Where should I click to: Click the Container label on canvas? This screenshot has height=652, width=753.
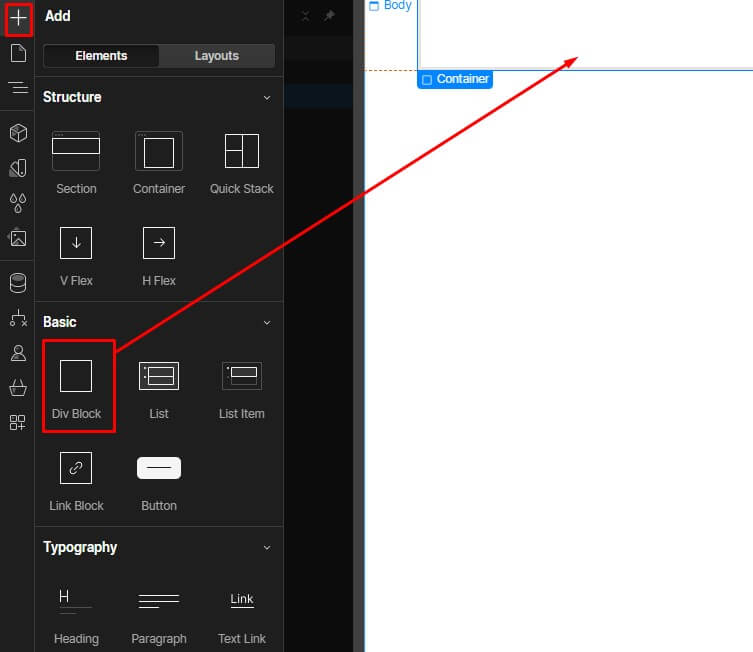pyautogui.click(x=455, y=79)
